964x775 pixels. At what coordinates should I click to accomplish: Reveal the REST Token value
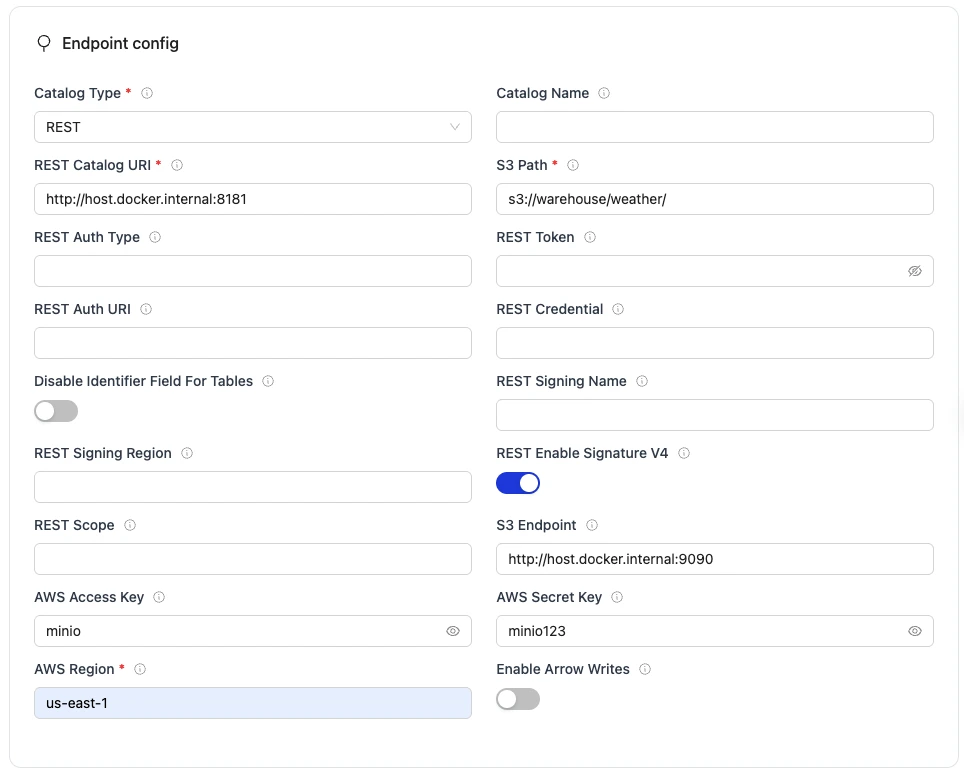[915, 270]
